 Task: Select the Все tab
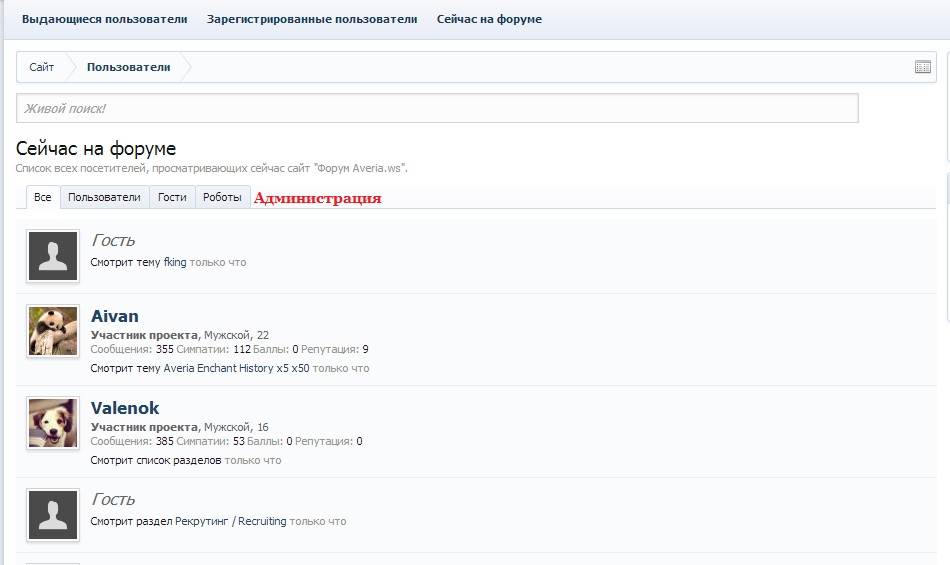pos(42,197)
